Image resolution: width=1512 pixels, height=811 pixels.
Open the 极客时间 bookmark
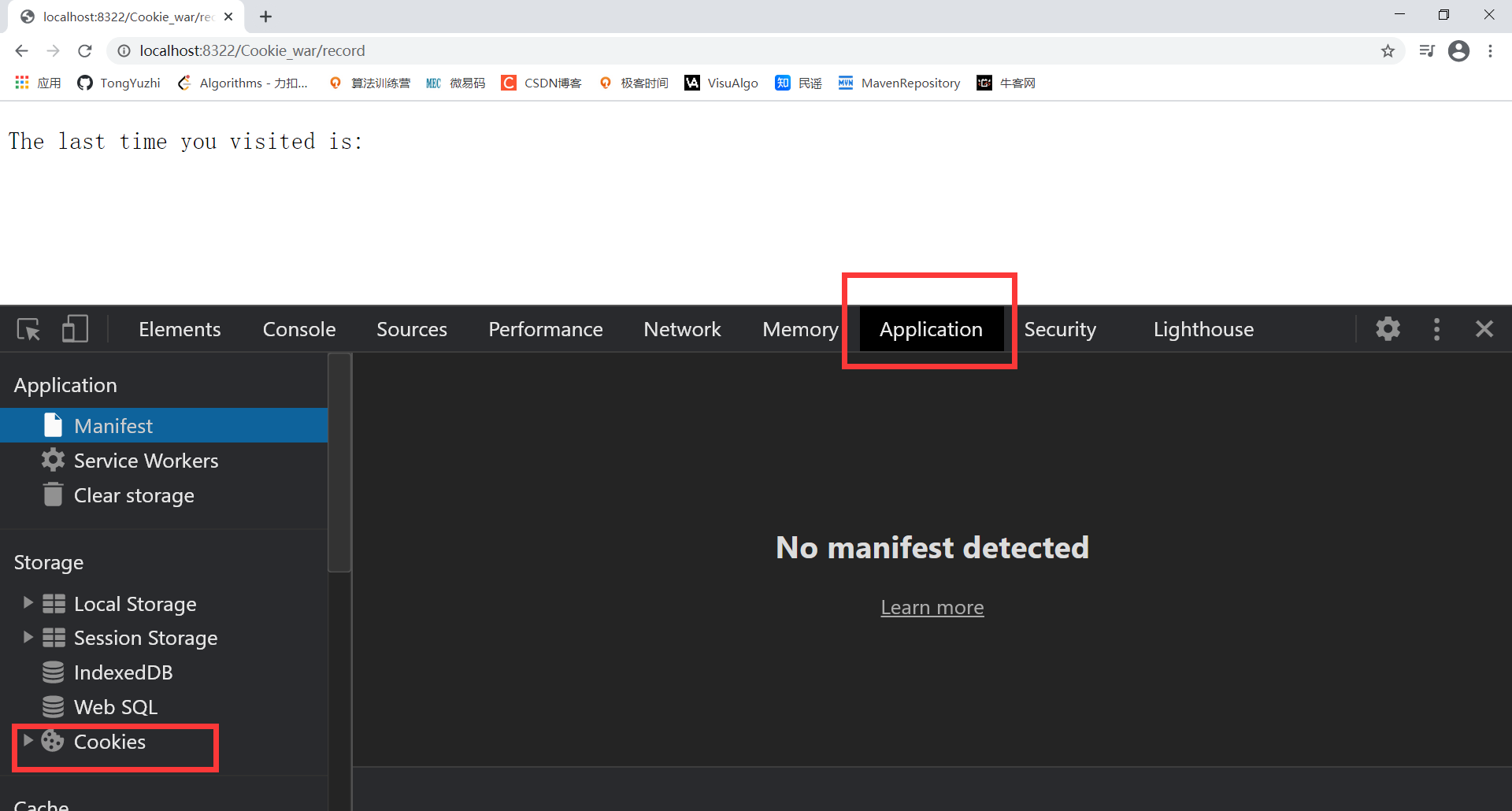click(x=633, y=83)
